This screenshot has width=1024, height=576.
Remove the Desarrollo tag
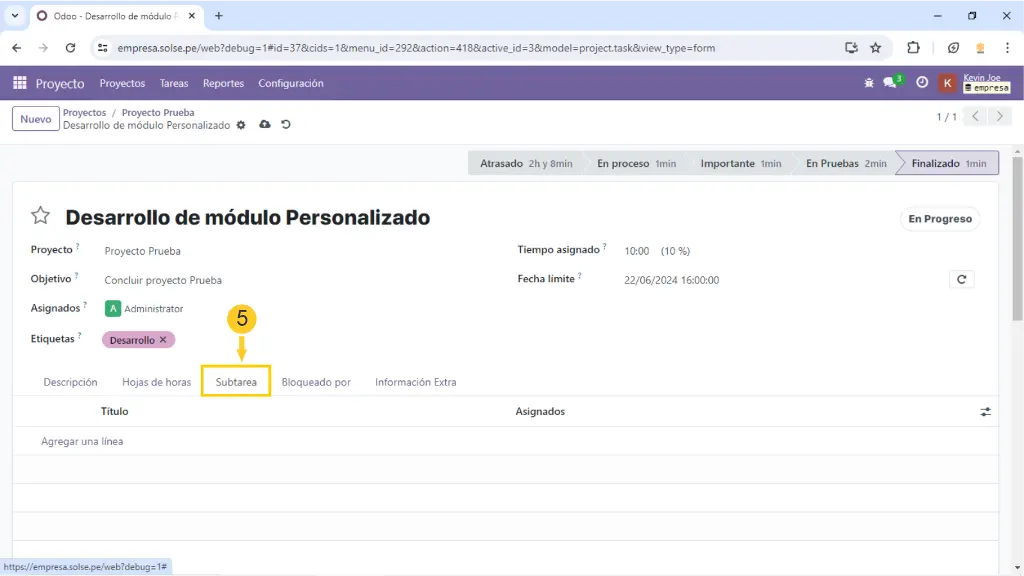tap(163, 340)
